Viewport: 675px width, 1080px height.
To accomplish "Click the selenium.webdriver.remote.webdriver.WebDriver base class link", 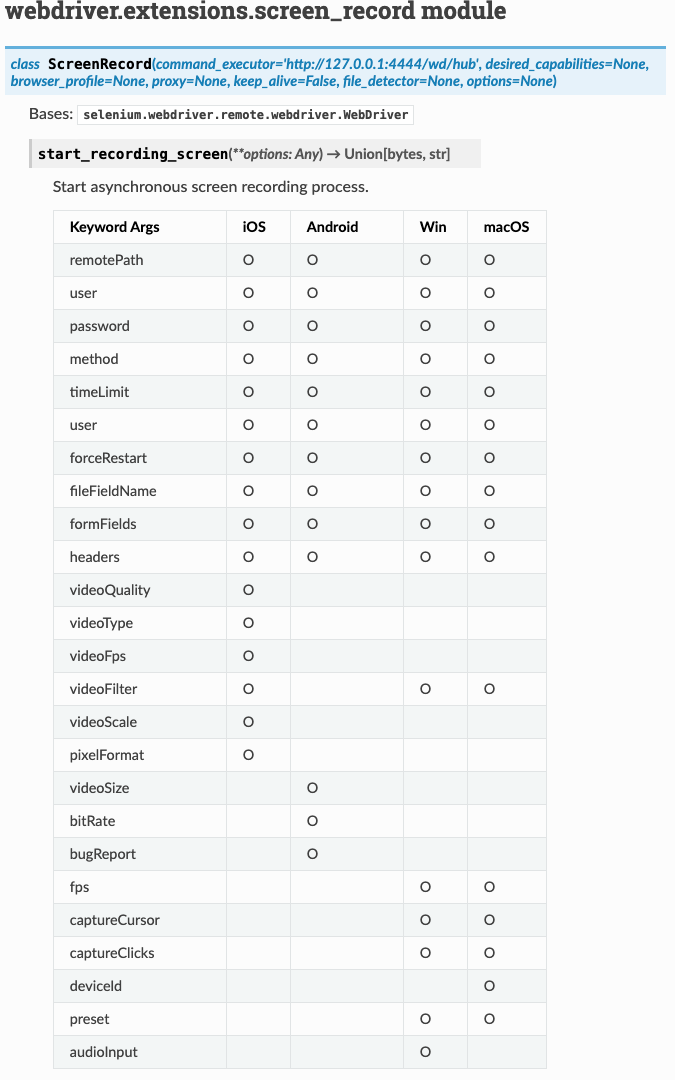I will pyautogui.click(x=246, y=115).
